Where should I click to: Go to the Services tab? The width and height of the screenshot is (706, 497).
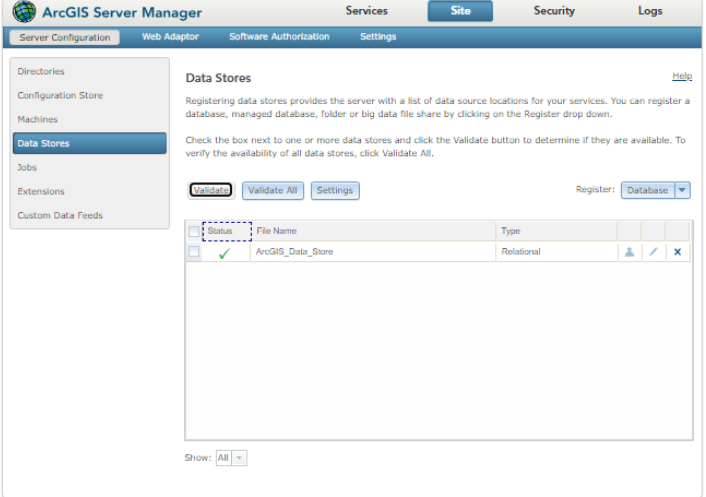tap(367, 11)
